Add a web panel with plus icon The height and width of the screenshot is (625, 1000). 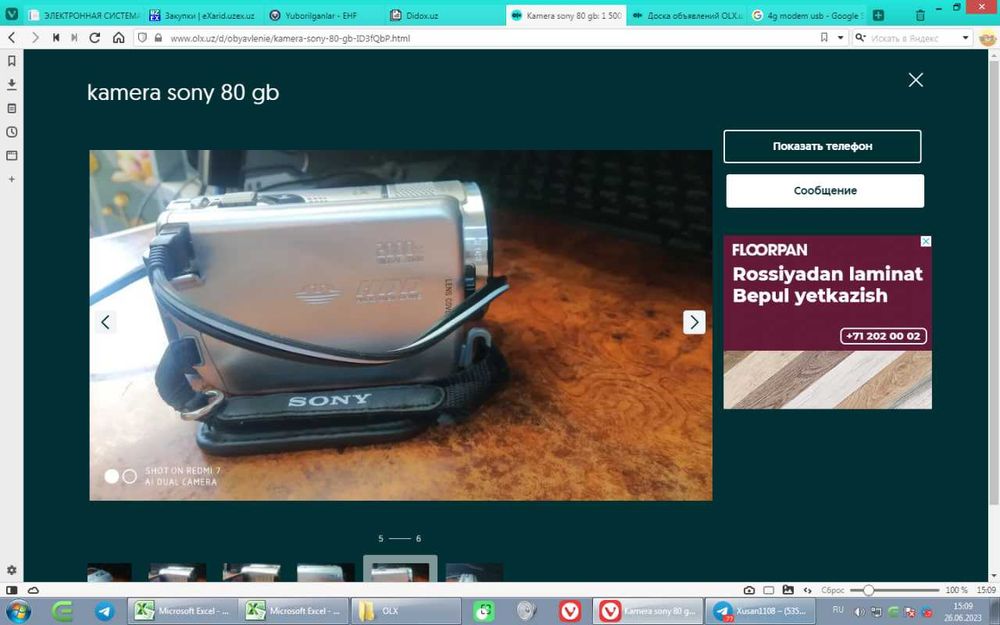click(x=11, y=179)
